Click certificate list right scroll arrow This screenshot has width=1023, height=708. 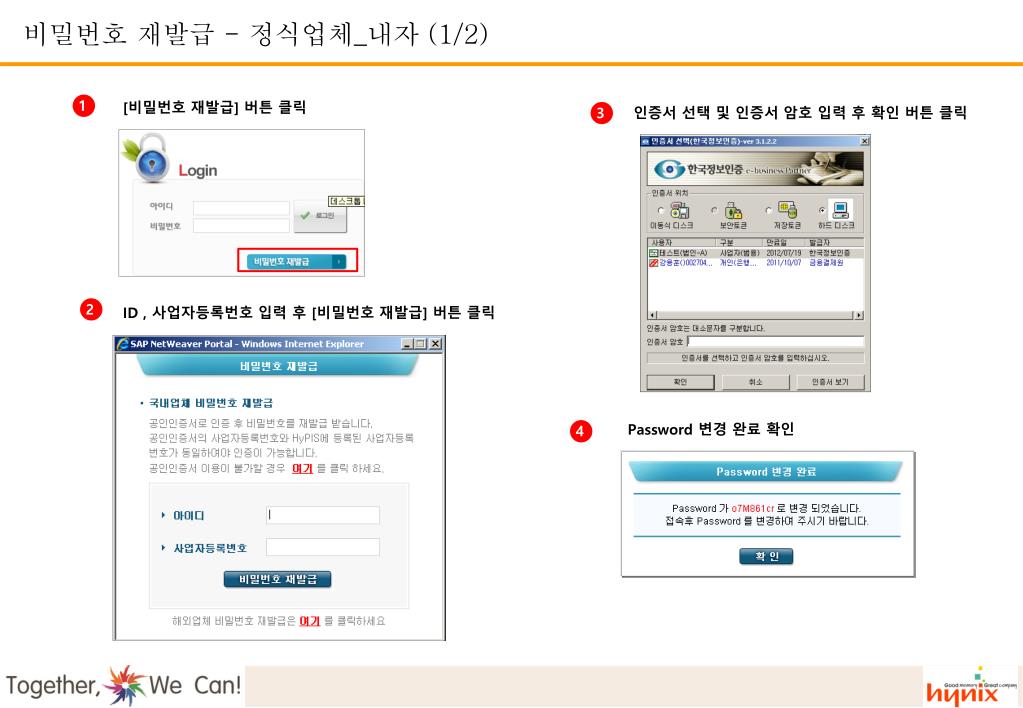[859, 315]
